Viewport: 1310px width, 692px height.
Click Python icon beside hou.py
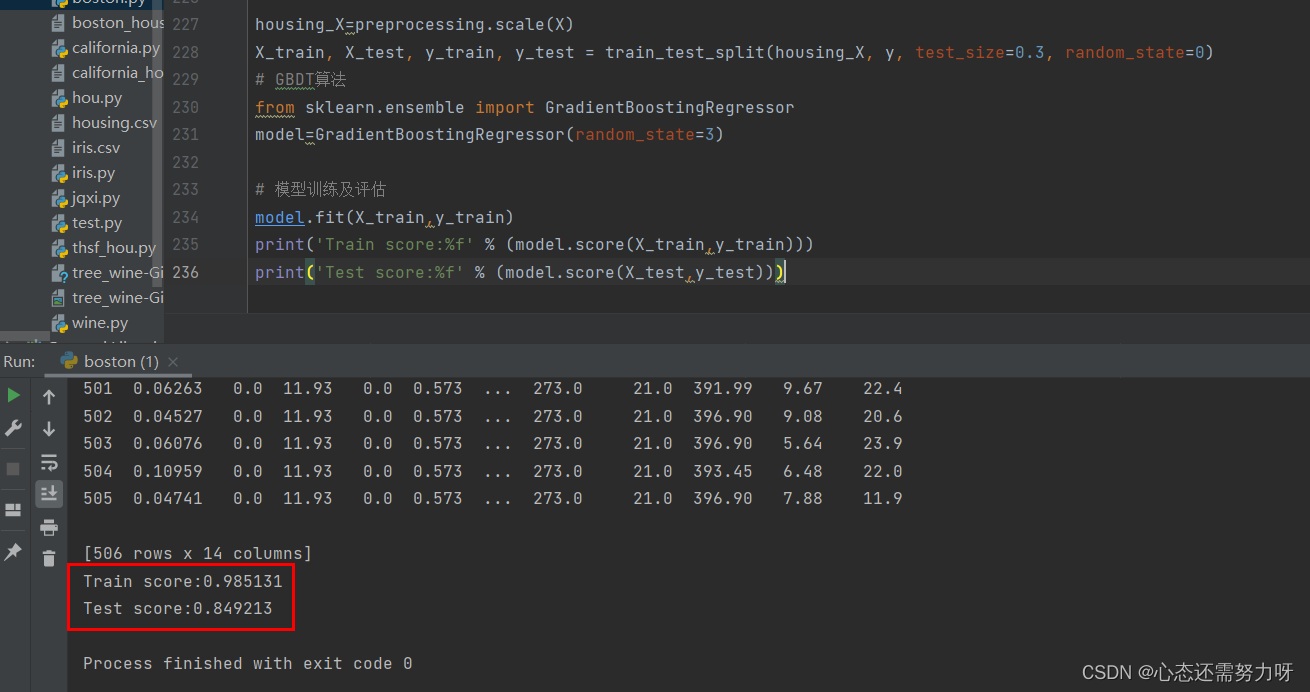[x=60, y=98]
